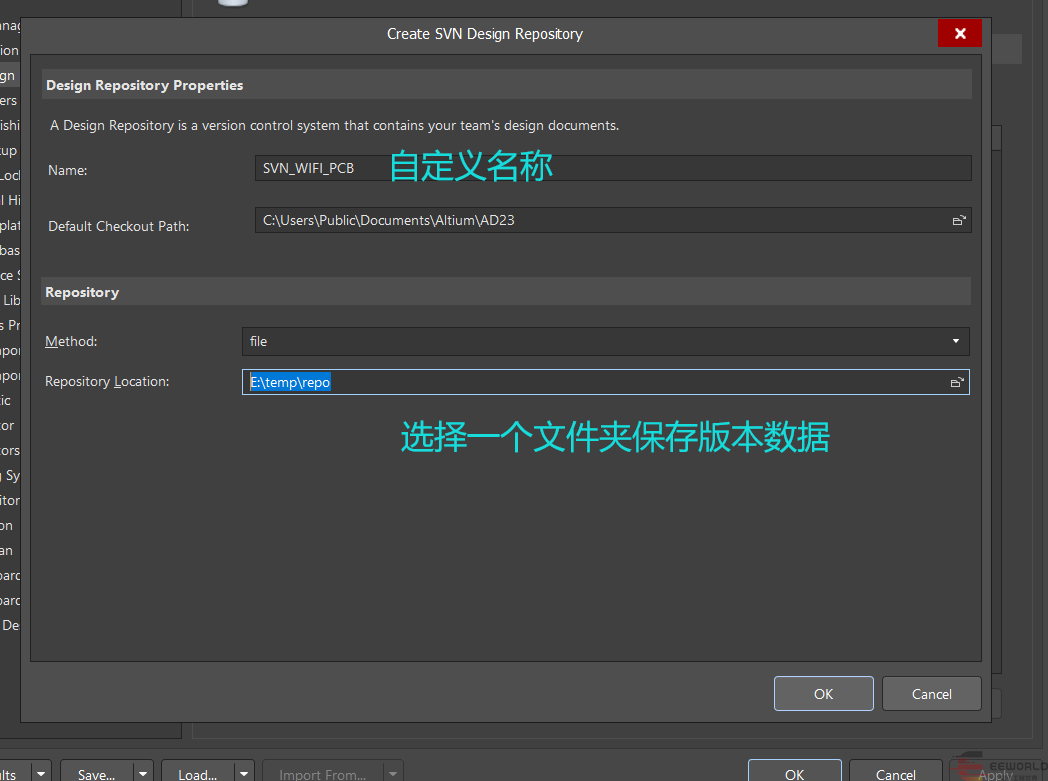The height and width of the screenshot is (781, 1048).
Task: Confirm the Create SVN Design Repository dialog with OK
Action: 823,693
